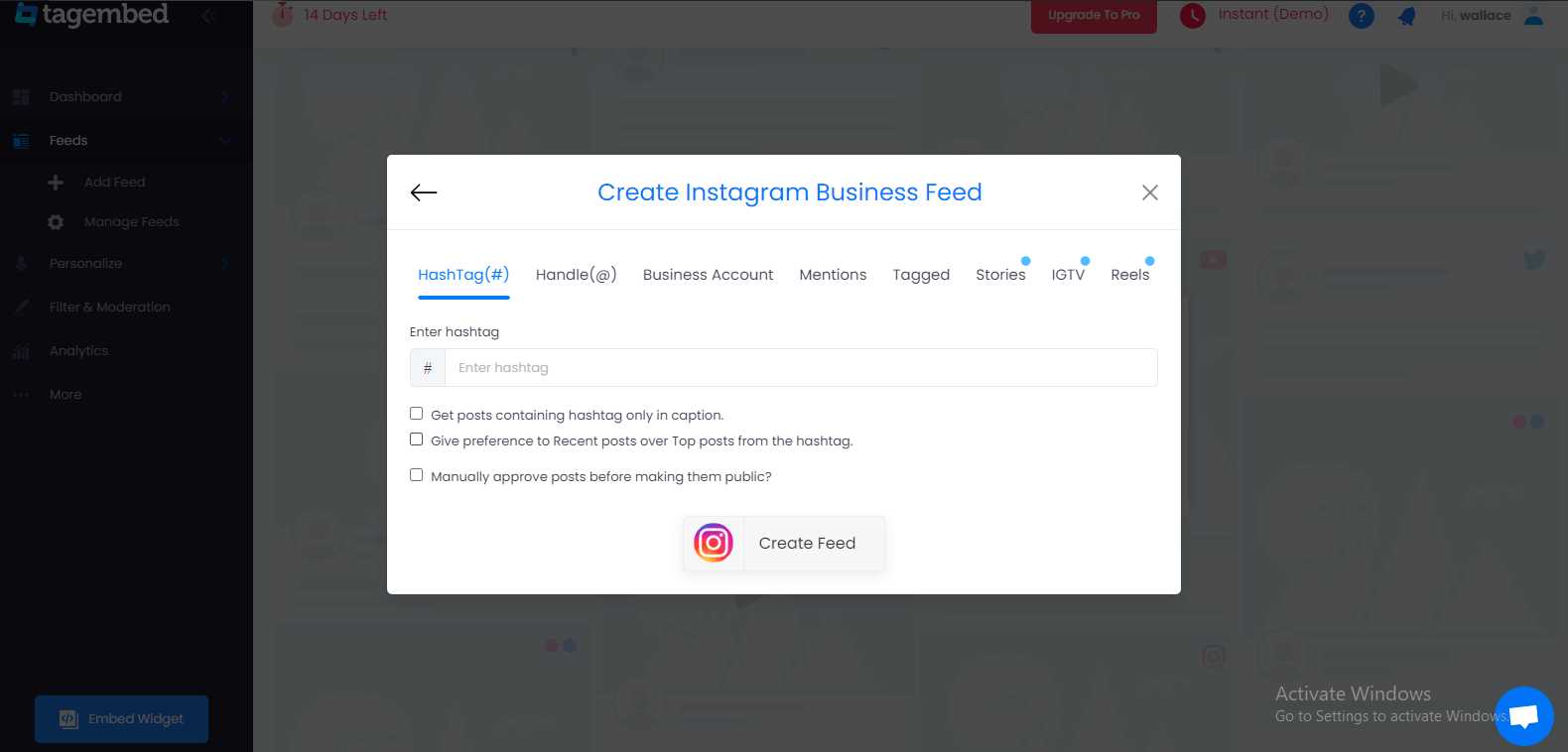Open the Instant (Demo) link
This screenshot has height=752, width=1568.
pyautogui.click(x=1273, y=14)
